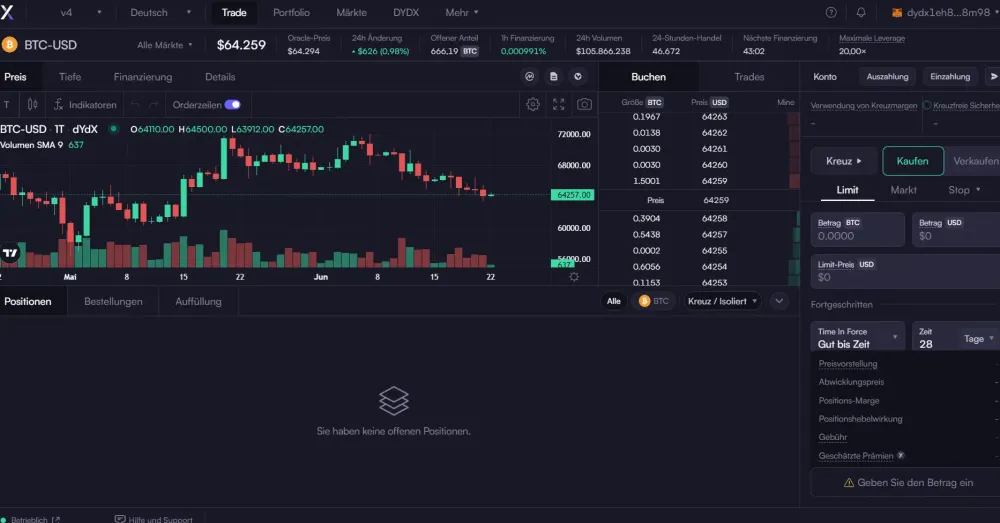
Task: Click the dYdX X logo
Action: (x=7, y=12)
